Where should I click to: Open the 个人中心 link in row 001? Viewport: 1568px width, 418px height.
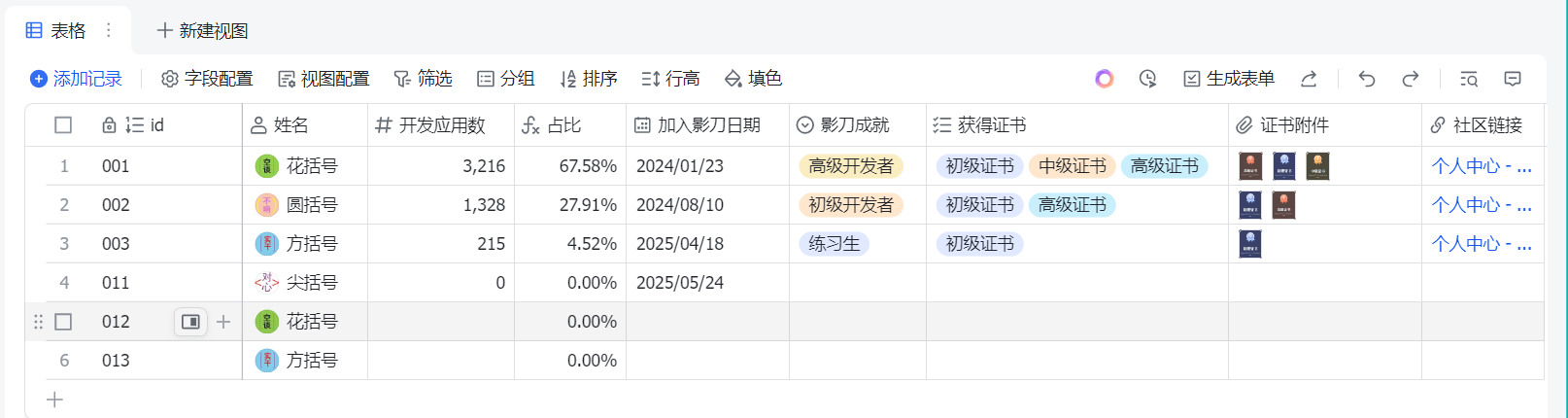tap(1481, 166)
